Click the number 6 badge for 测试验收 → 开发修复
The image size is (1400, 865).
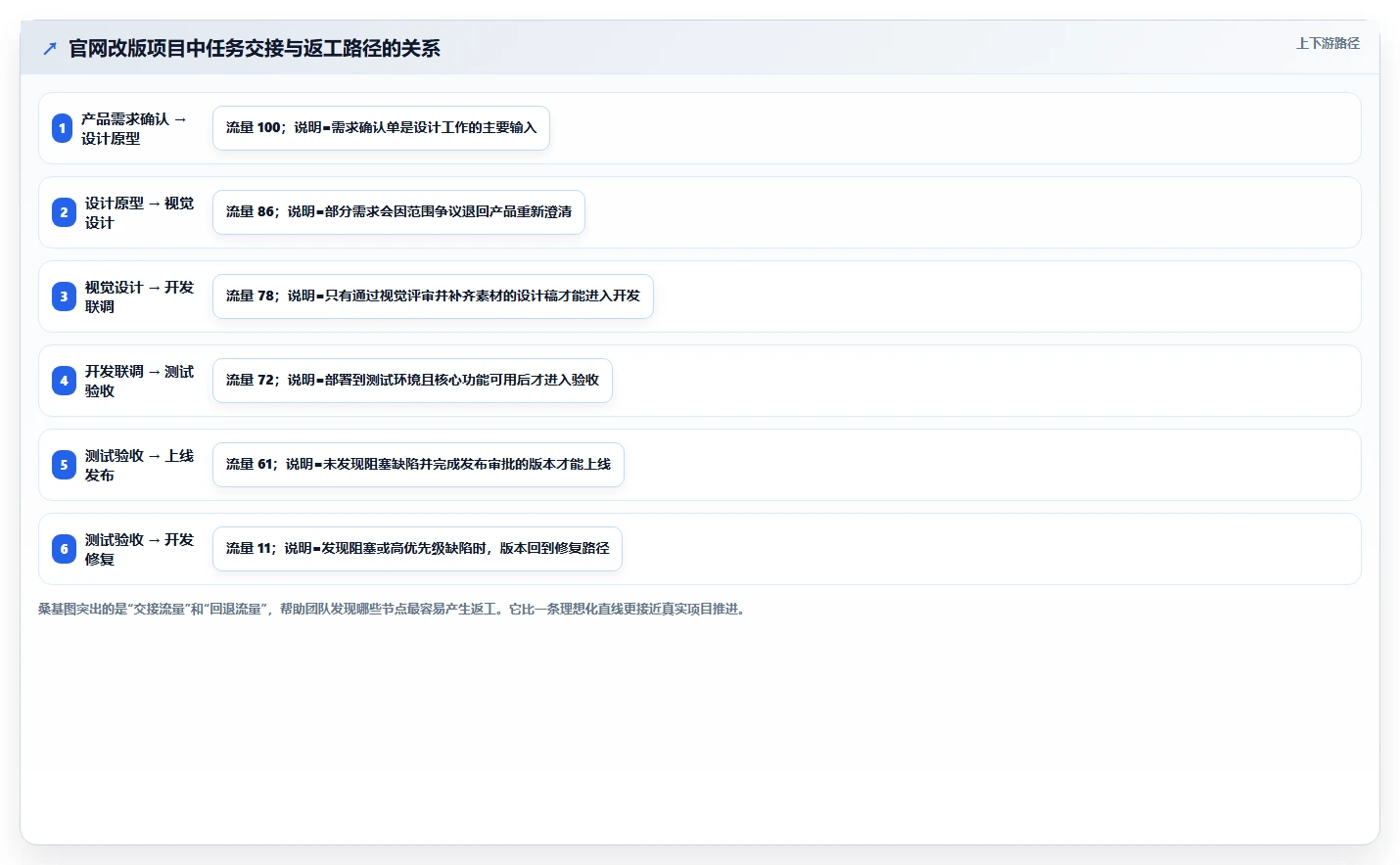(x=64, y=549)
